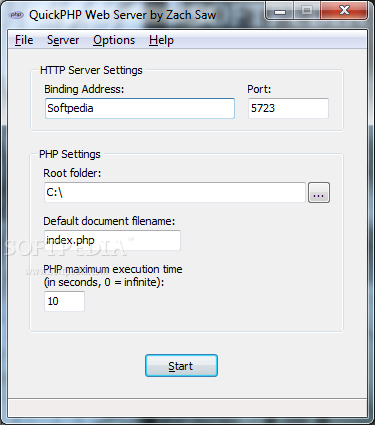
Task: Click the Root folder label text
Action: [x=72, y=173]
